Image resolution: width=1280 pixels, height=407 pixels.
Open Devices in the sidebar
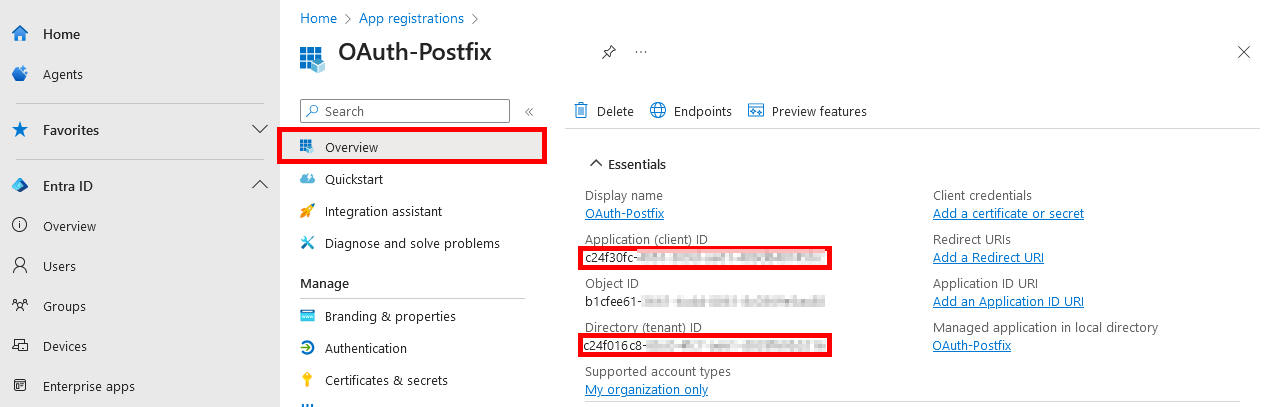[65, 346]
